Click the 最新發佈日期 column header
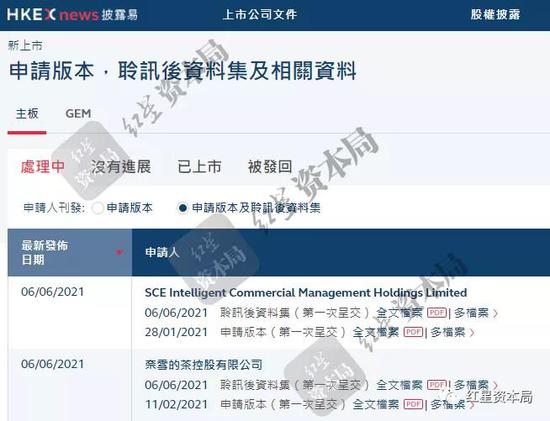The height and width of the screenshot is (421, 550). (70, 252)
